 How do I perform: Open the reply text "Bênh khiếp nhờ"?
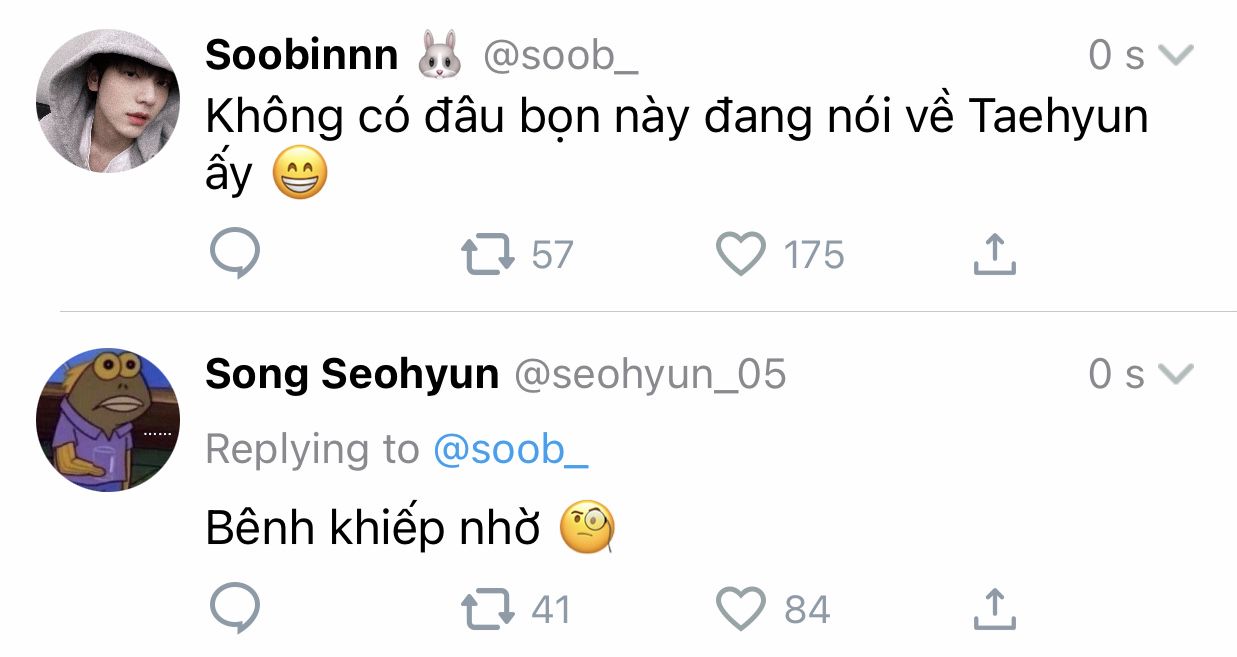[x=372, y=529]
